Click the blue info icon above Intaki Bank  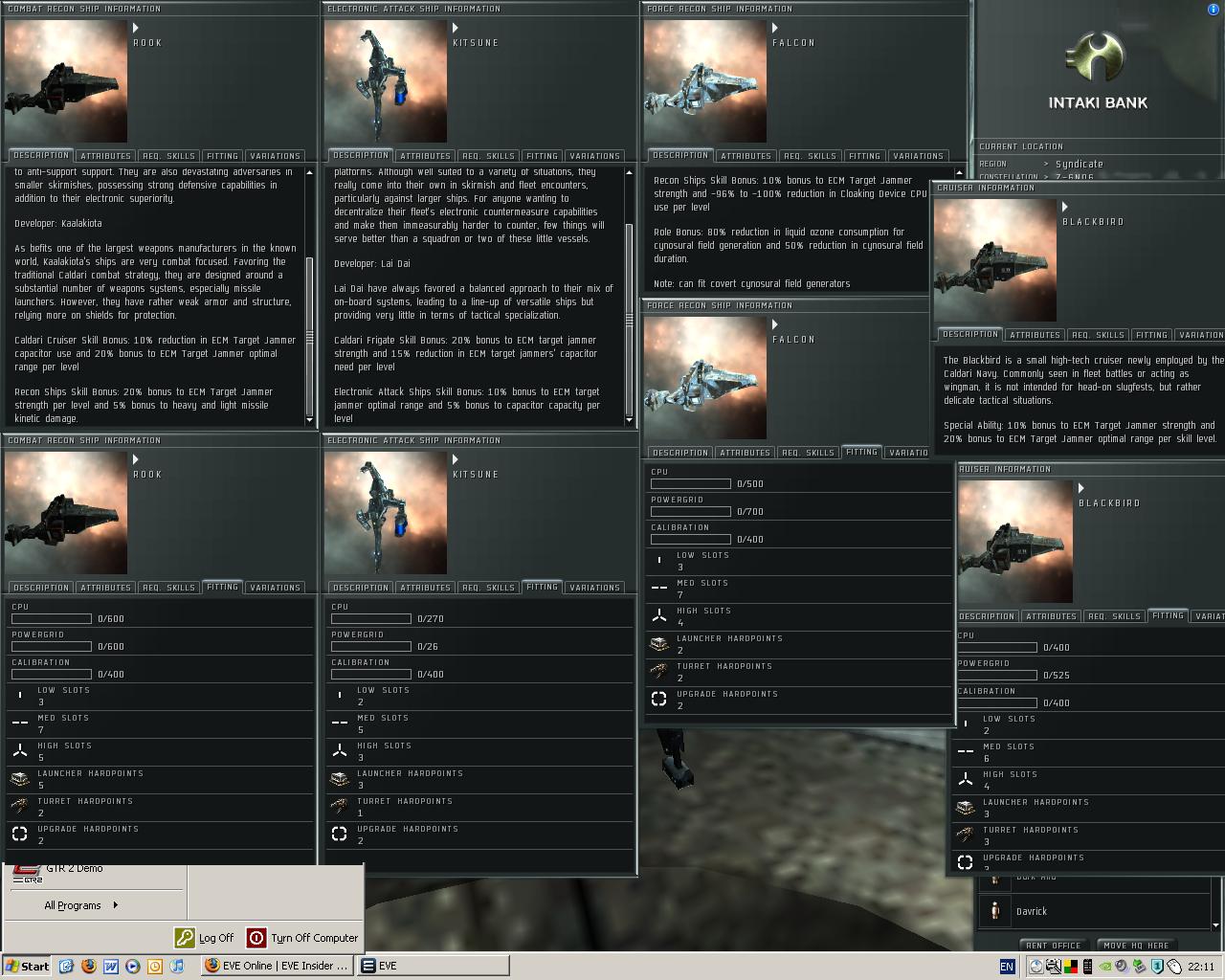tap(1214, 10)
